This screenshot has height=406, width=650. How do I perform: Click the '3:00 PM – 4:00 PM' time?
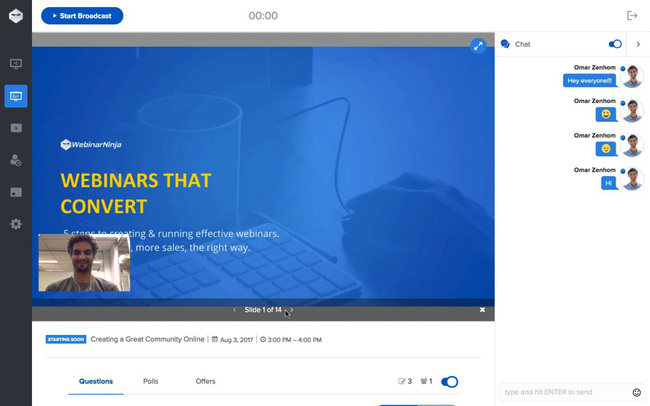(294, 340)
